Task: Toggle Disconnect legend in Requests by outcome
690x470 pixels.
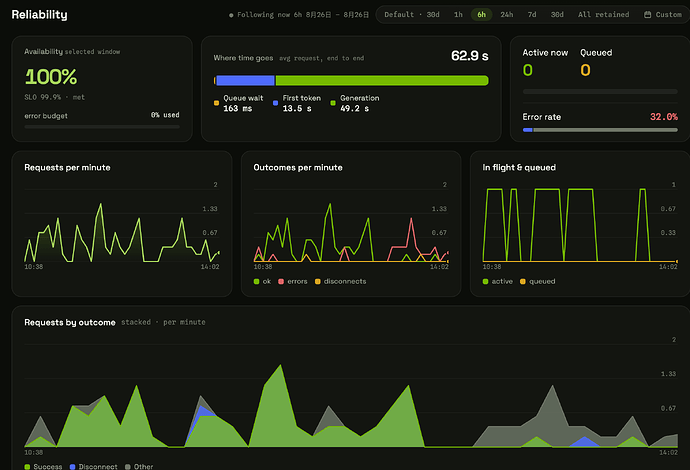Action: 94,466
